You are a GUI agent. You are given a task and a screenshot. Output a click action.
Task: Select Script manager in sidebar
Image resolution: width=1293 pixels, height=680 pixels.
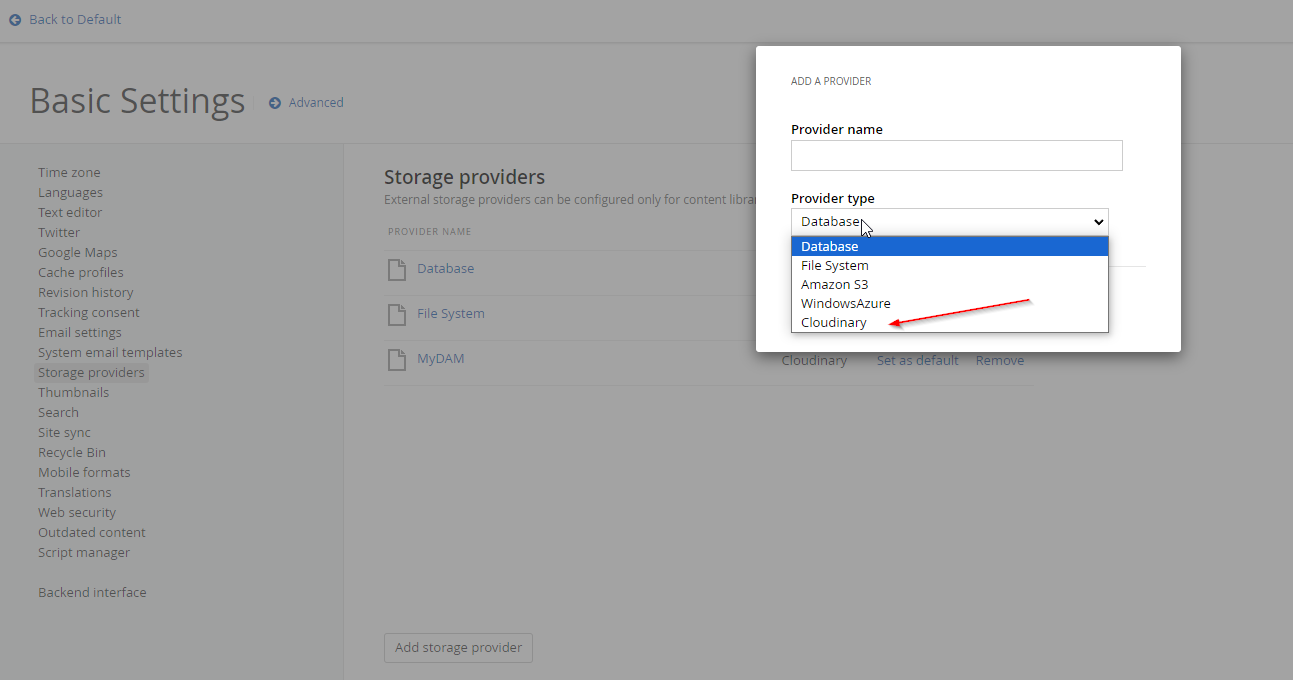pos(84,553)
